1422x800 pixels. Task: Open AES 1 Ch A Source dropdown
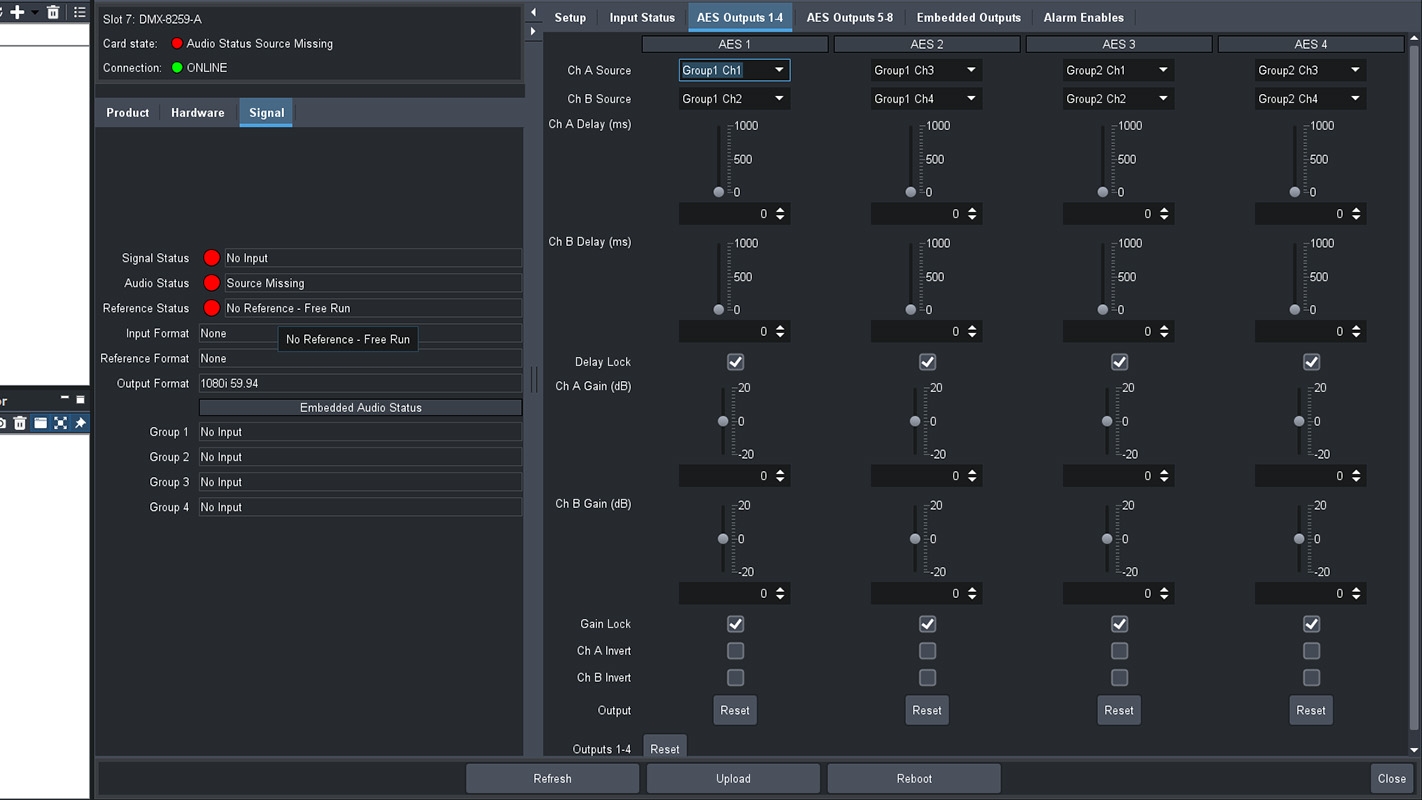point(734,70)
